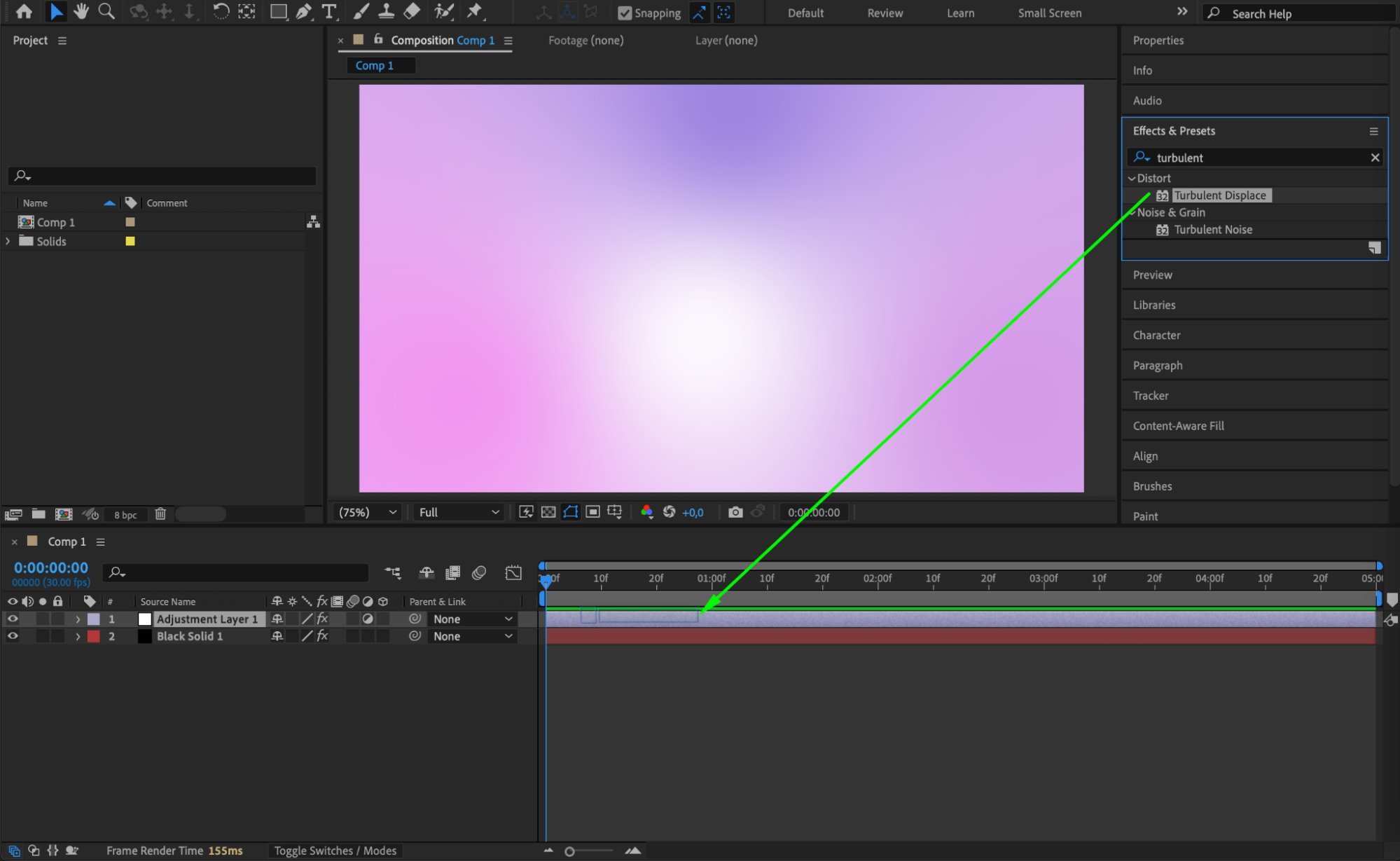Open the 75% magnification dropdown
Image resolution: width=1400 pixels, height=861 pixels.
click(368, 512)
